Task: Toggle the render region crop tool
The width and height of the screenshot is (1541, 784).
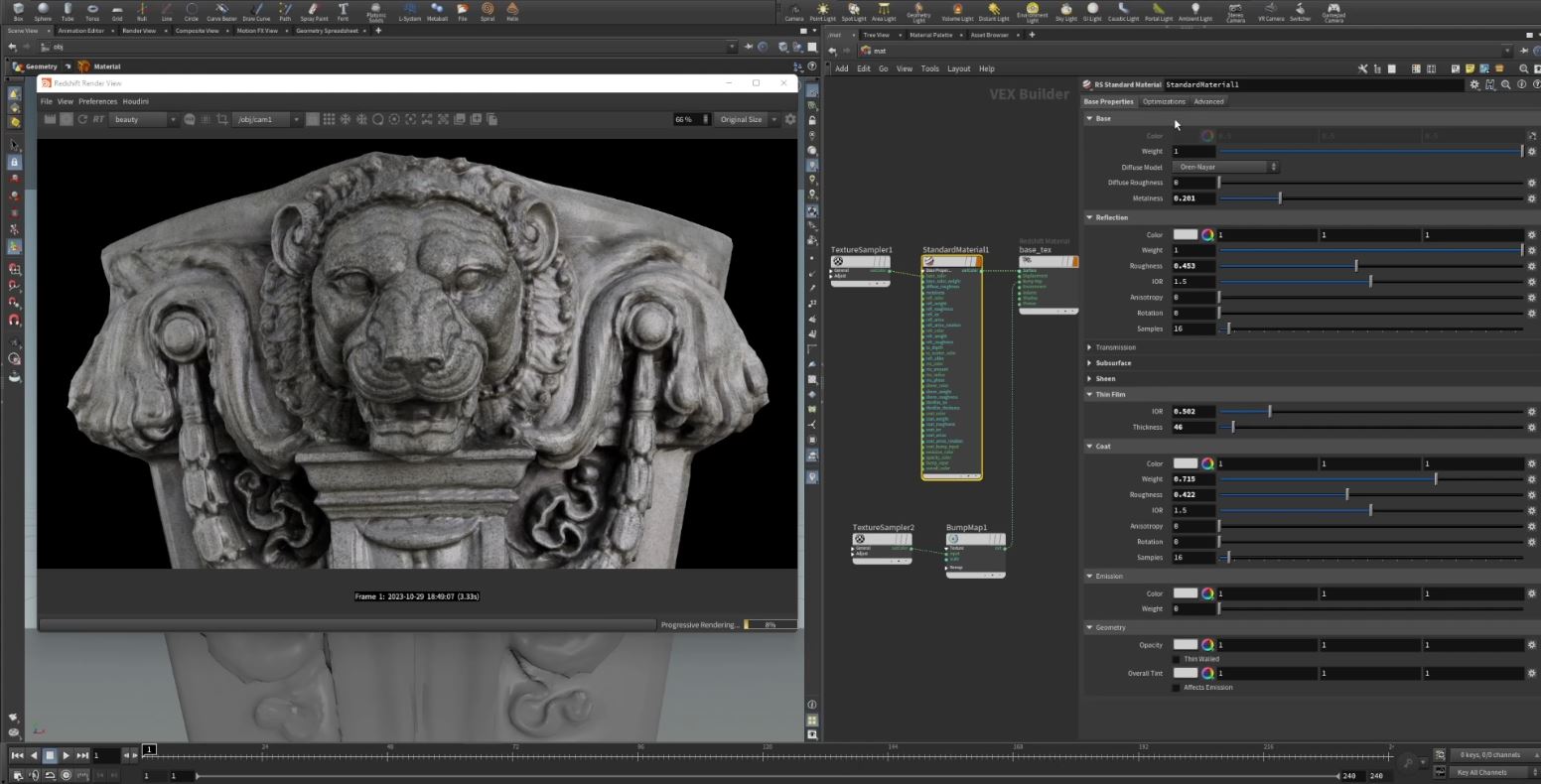Action: (222, 119)
